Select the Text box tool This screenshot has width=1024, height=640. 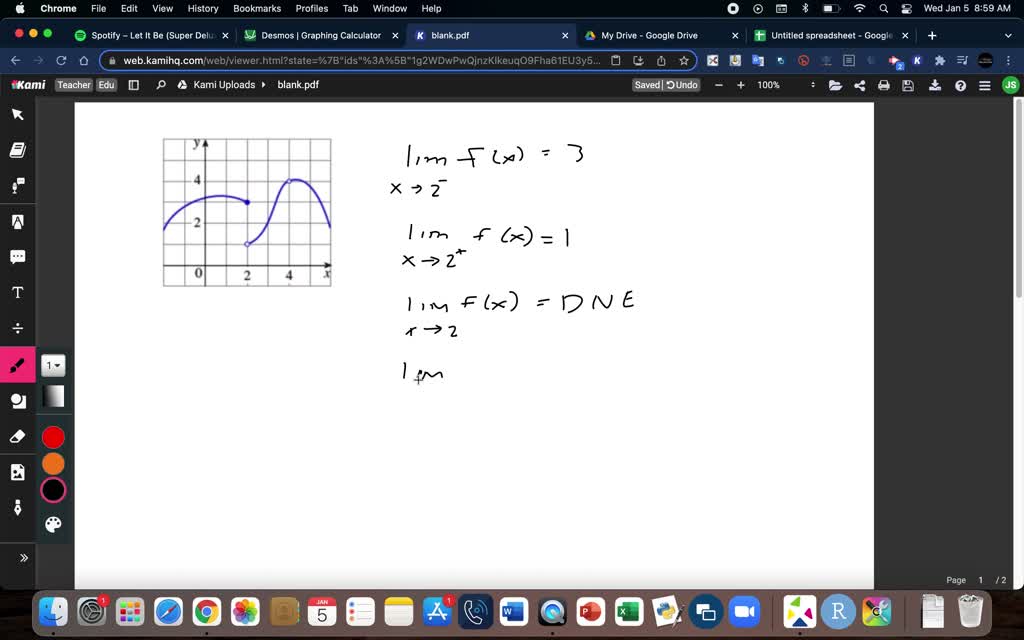click(16, 292)
